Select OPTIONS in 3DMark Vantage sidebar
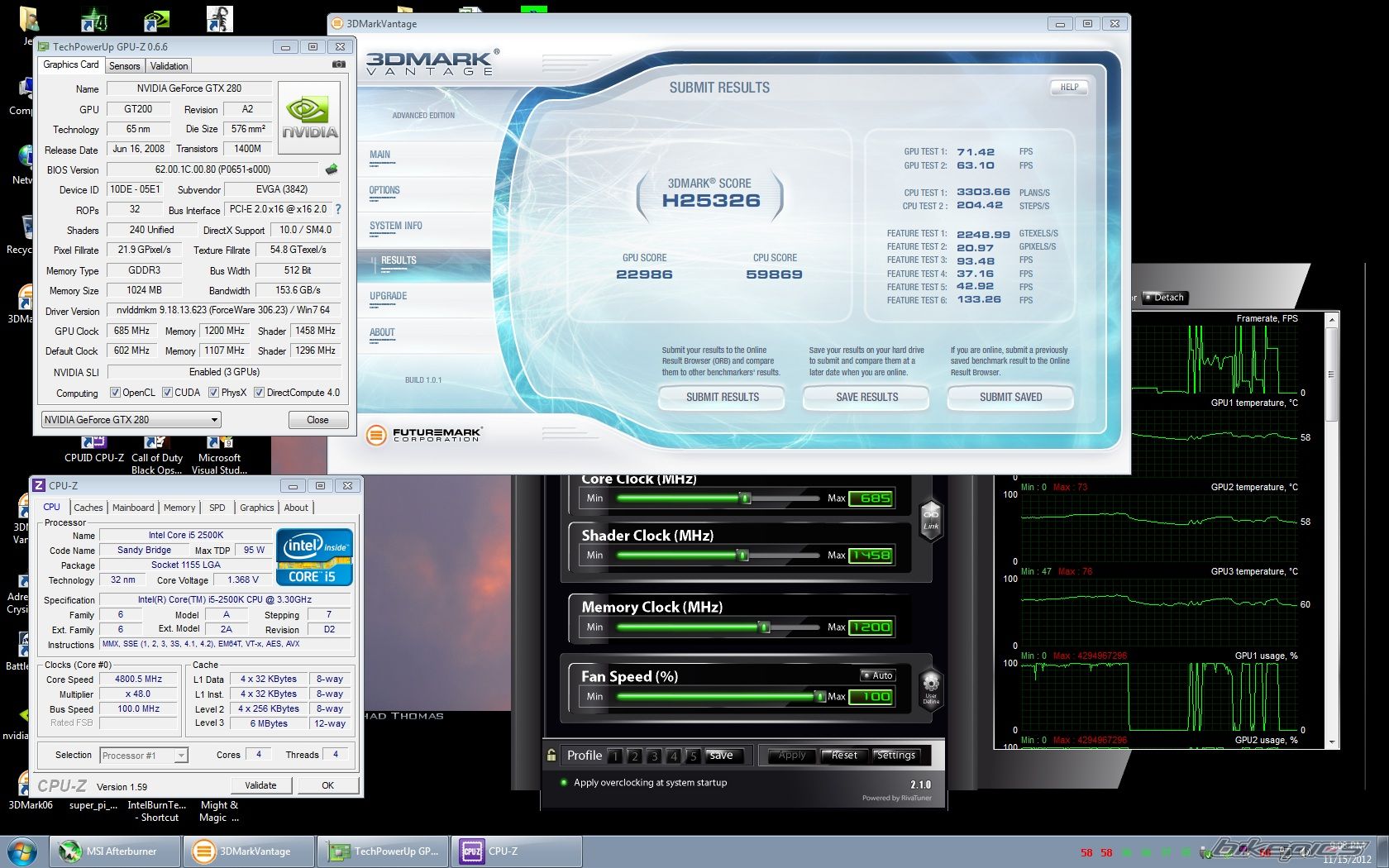Screen dimensions: 1389x868 tap(384, 191)
